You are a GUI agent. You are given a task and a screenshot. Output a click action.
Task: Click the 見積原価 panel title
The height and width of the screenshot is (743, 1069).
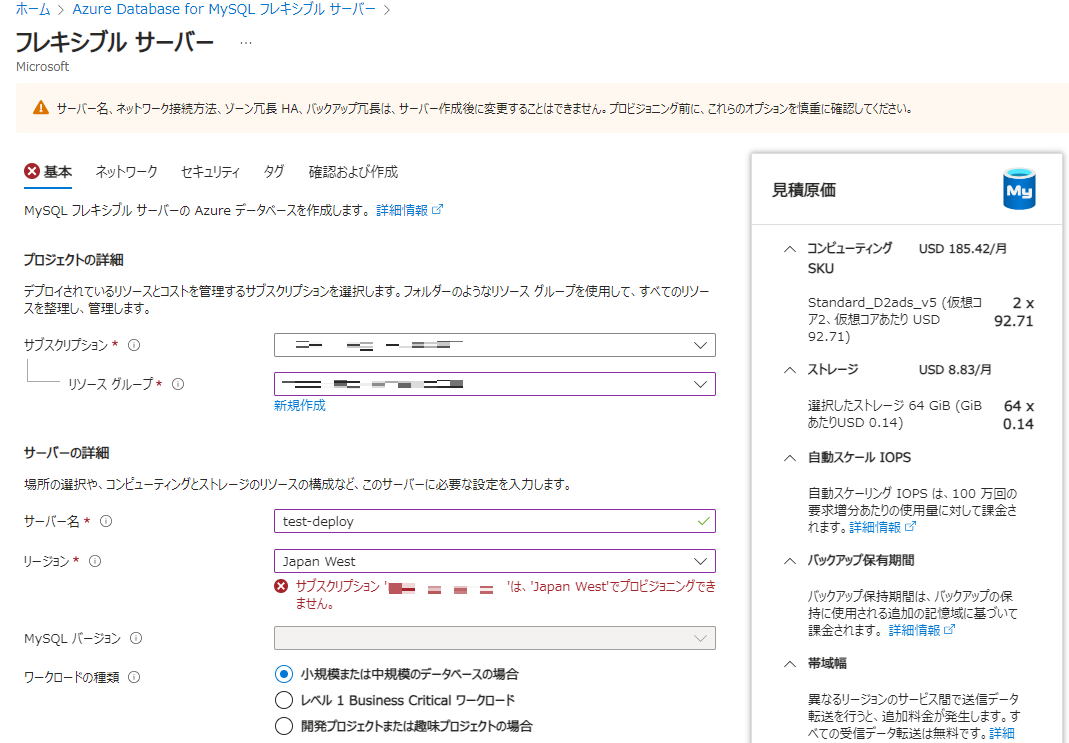pyautogui.click(x=804, y=190)
